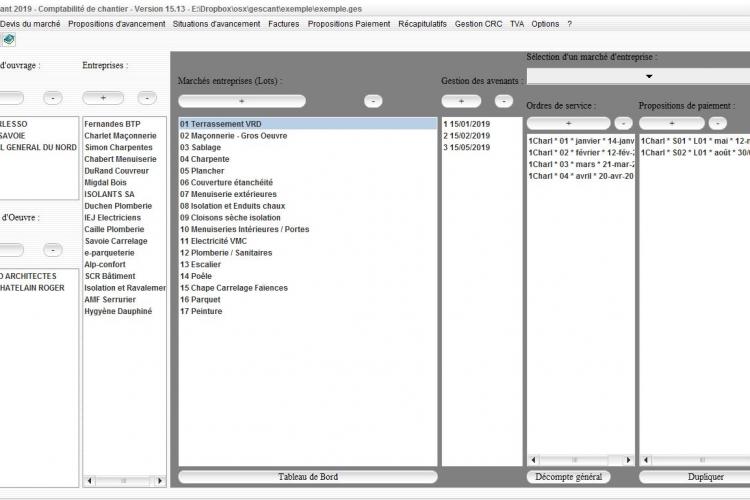
Task: Select lot 04 Charpente
Action: [308, 159]
